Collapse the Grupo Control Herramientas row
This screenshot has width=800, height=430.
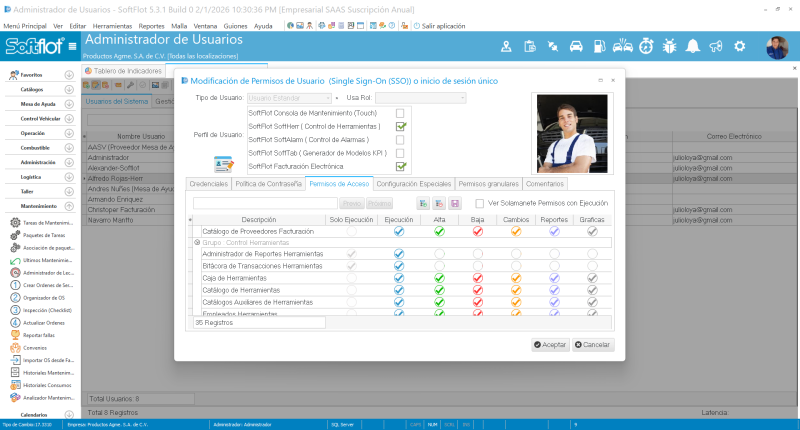(197, 243)
